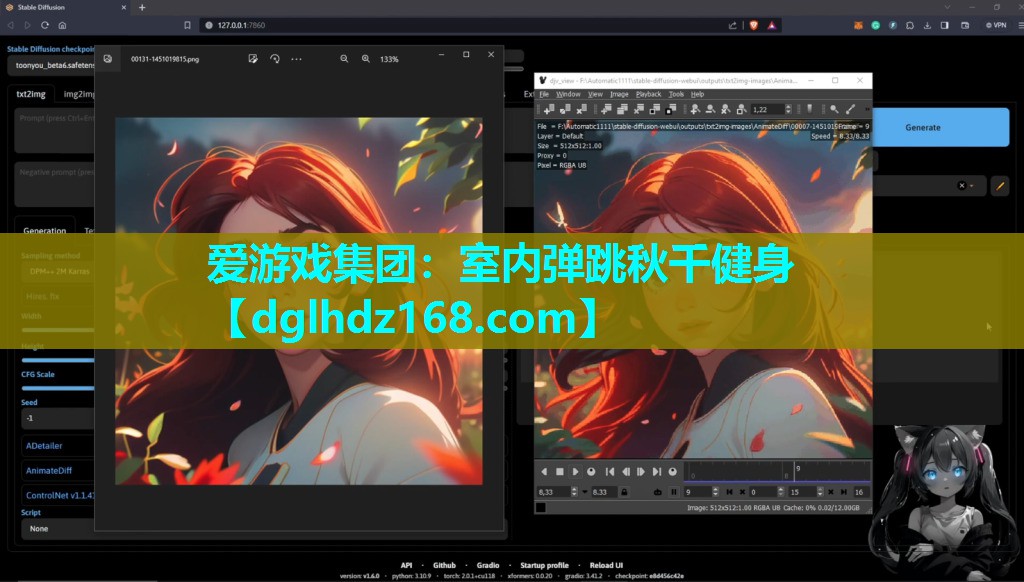
Task: Reload the browser page
Action: [x=44, y=25]
